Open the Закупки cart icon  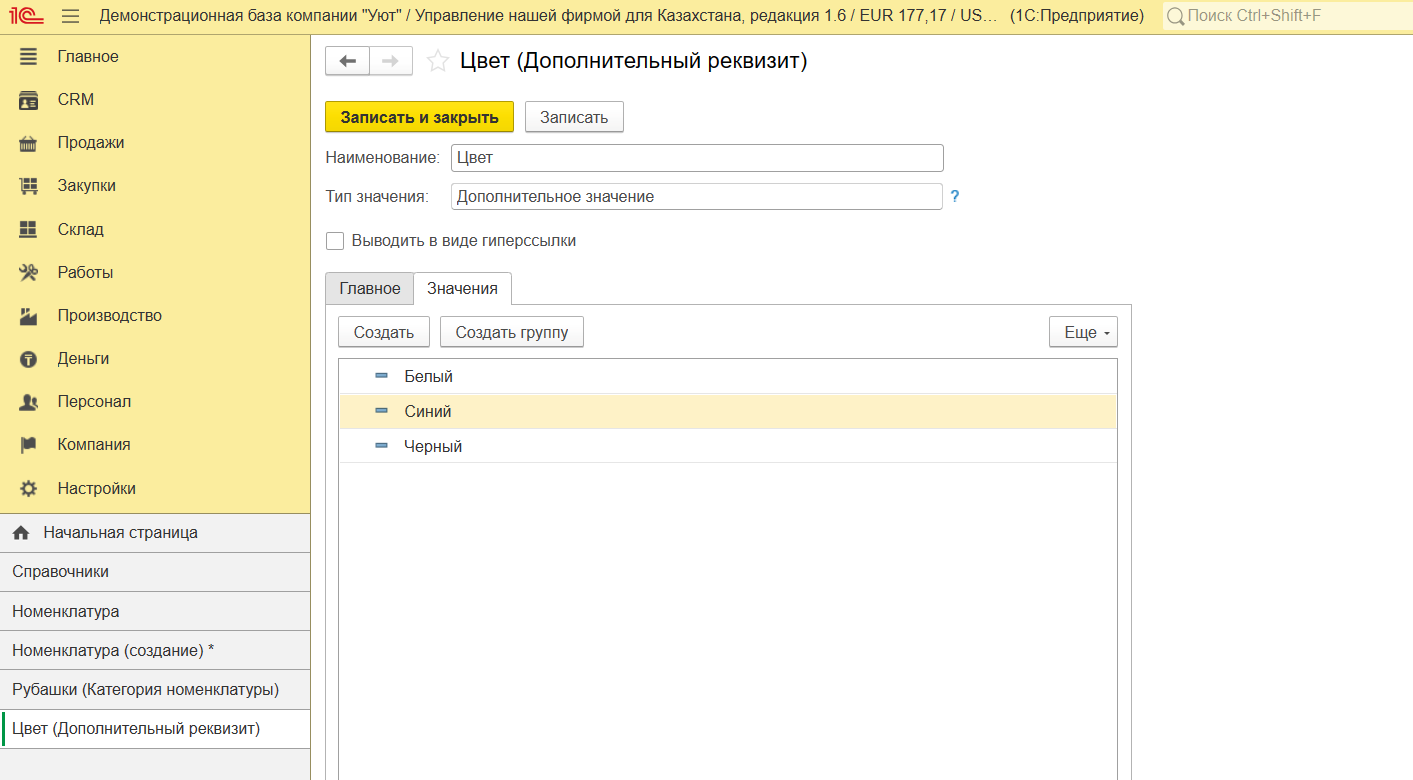point(28,186)
